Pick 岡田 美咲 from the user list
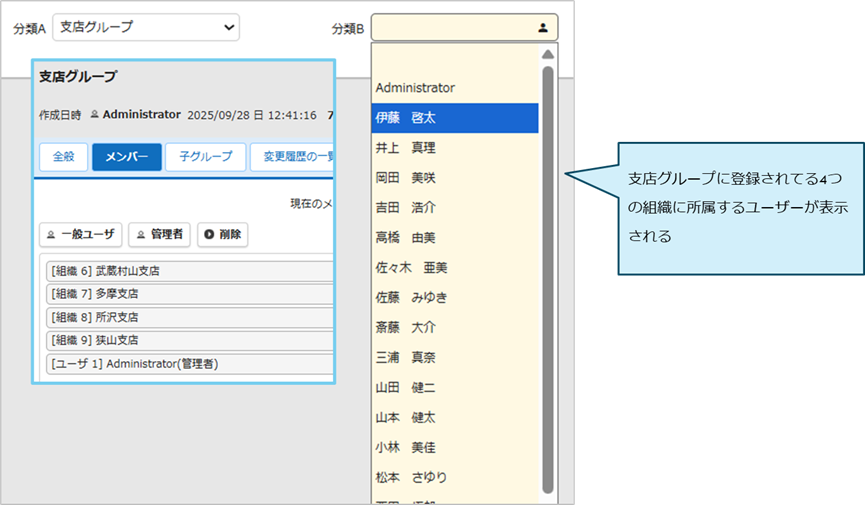Screen dimensions: 865x505 click(405, 178)
